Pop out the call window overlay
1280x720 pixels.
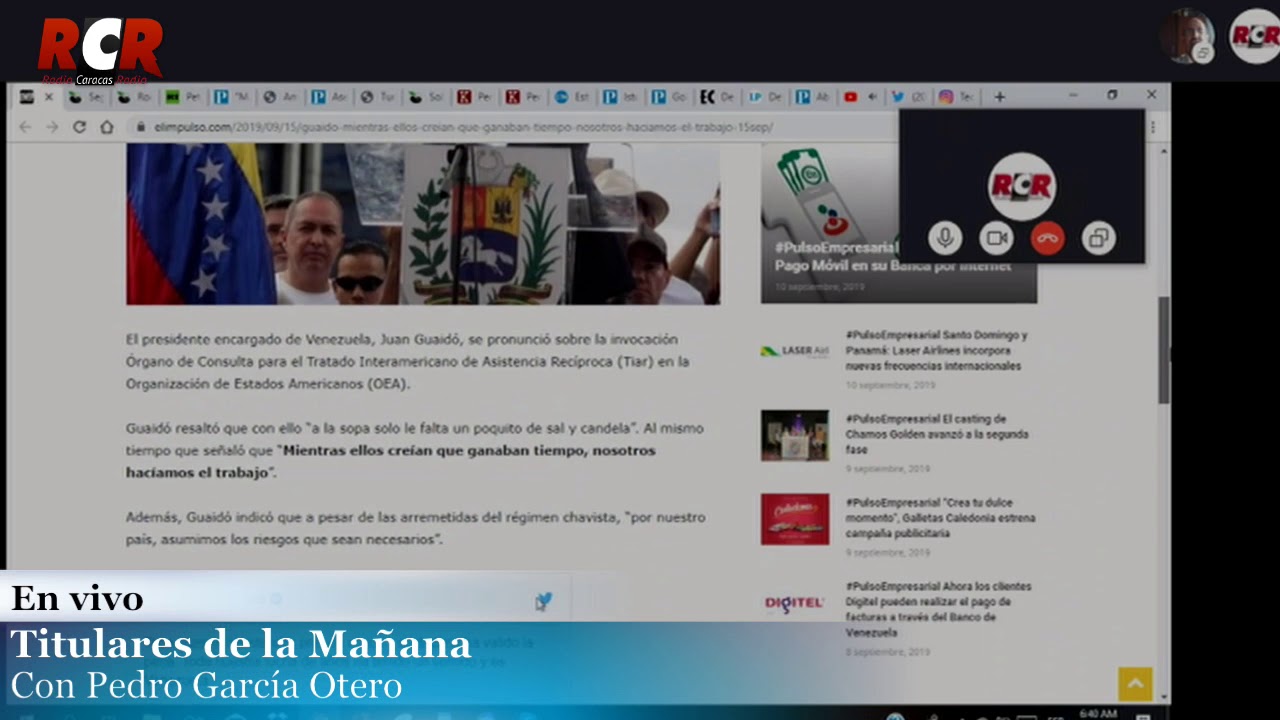pyautogui.click(x=1098, y=238)
